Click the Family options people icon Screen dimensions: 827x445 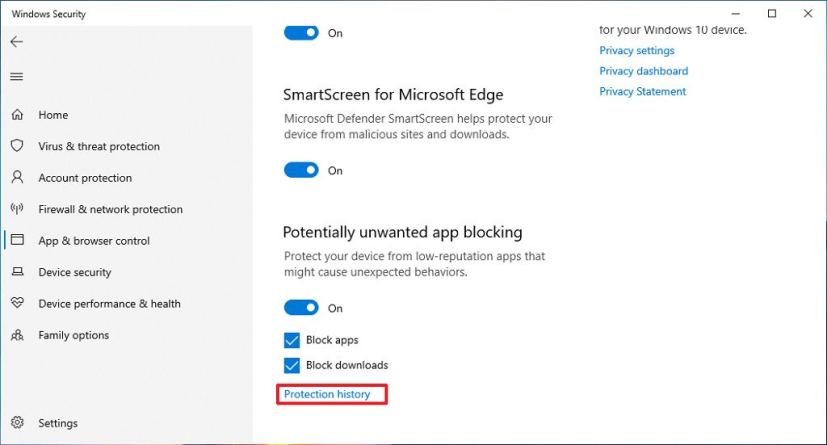point(17,335)
